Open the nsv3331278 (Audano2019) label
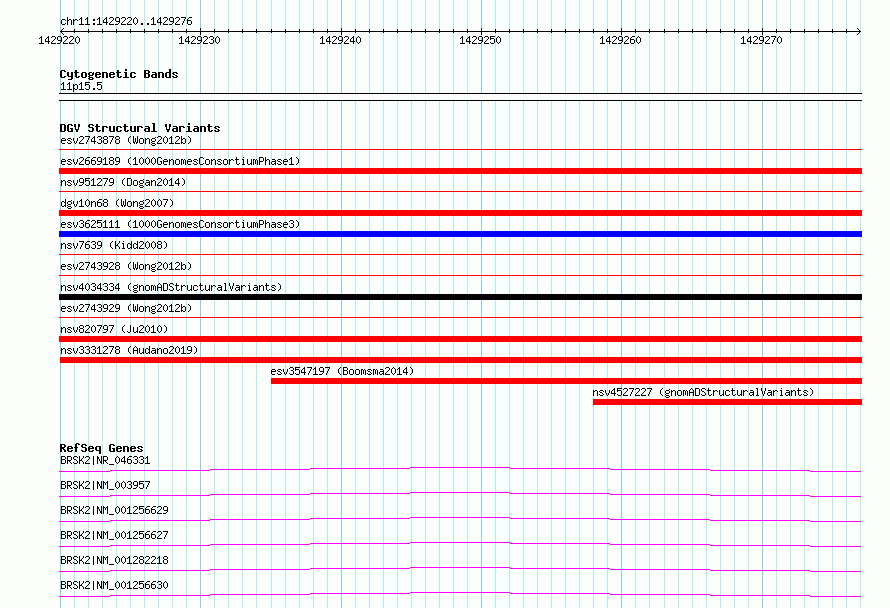This screenshot has height=608, width=890. (129, 350)
